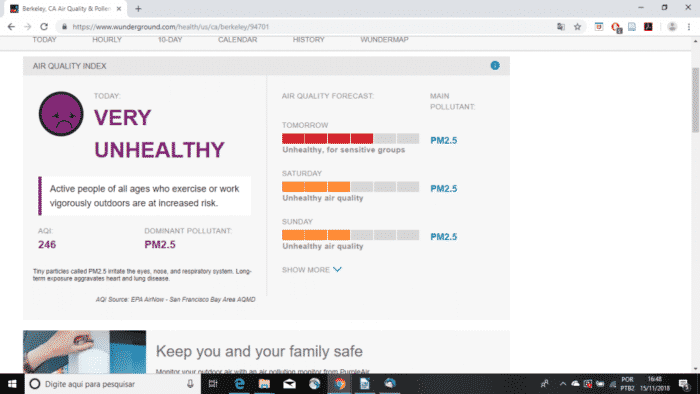
Task: Open a new browser tab
Action: 138,8
